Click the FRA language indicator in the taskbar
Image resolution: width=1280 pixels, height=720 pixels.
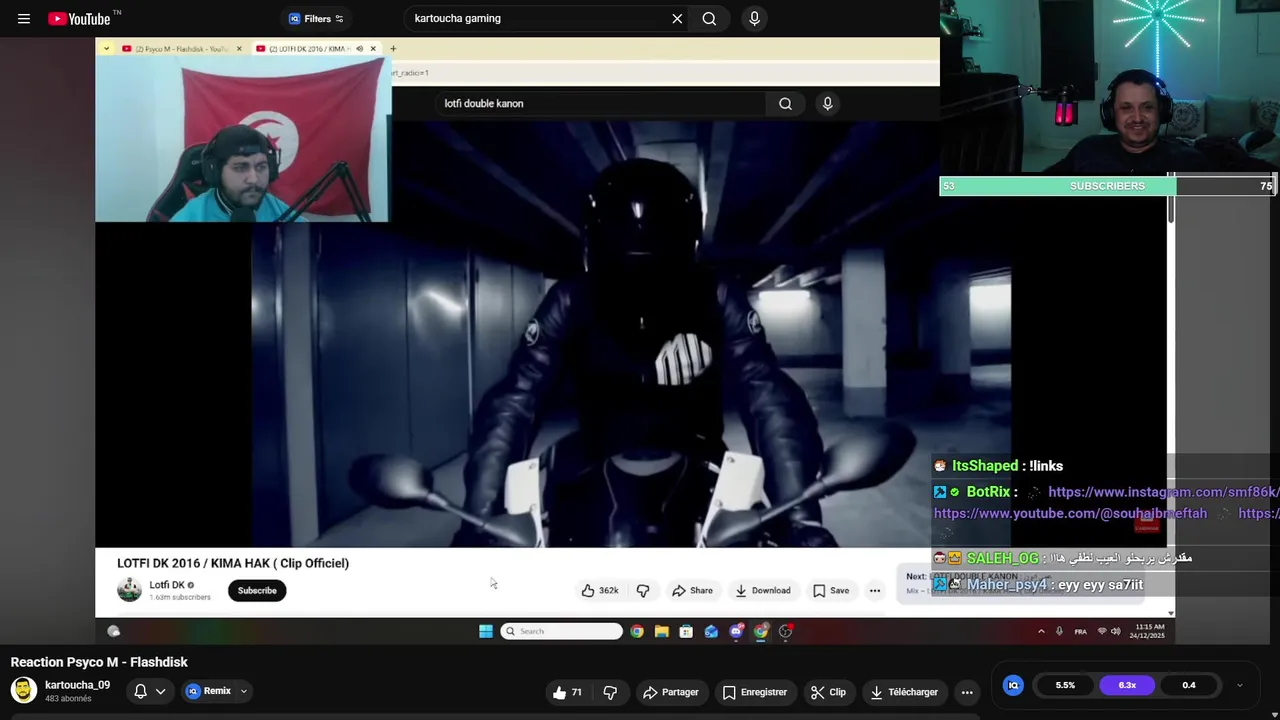point(1080,631)
